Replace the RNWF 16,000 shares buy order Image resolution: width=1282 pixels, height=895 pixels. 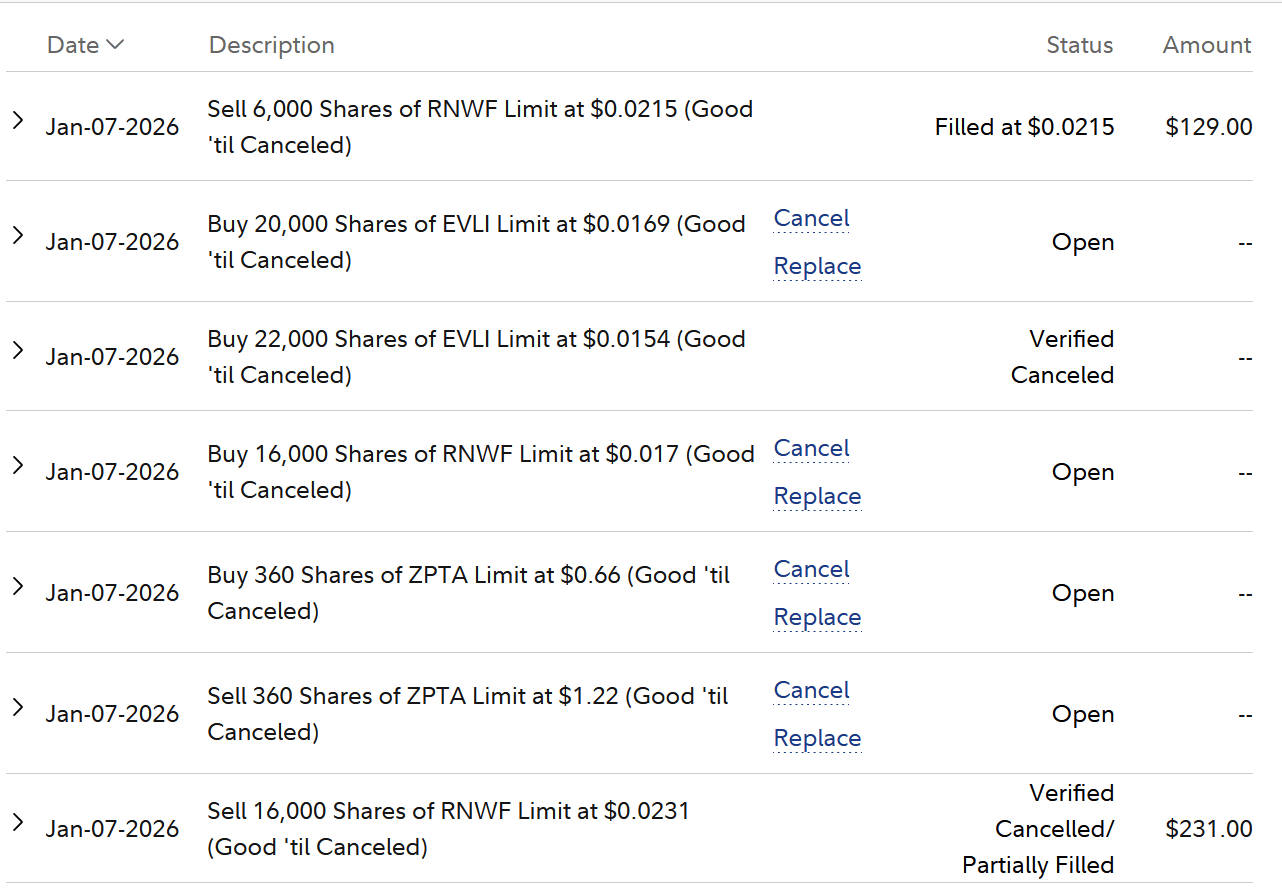(817, 497)
